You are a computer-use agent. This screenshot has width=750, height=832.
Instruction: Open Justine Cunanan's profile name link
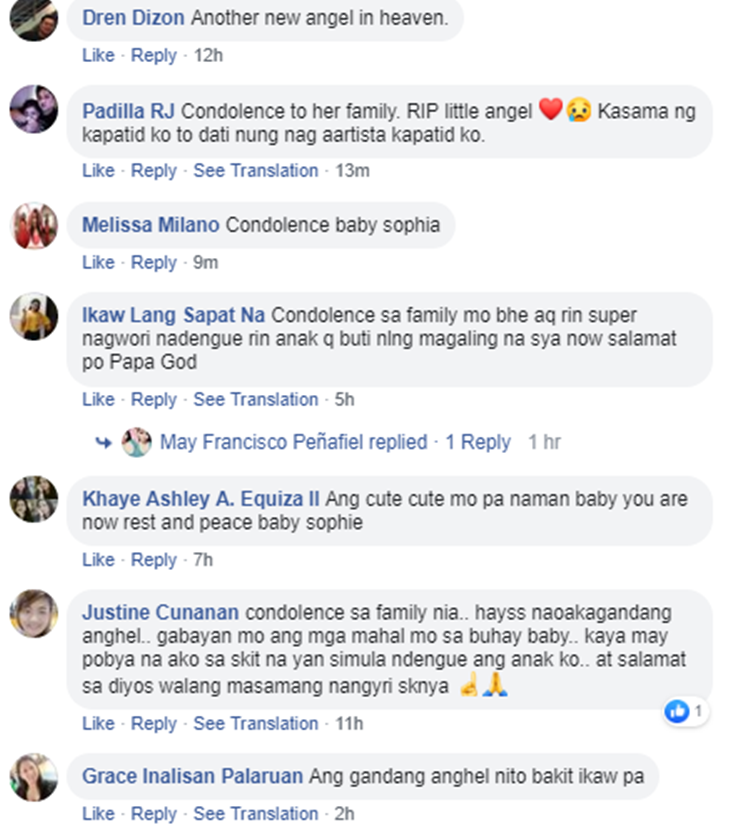pos(160,612)
